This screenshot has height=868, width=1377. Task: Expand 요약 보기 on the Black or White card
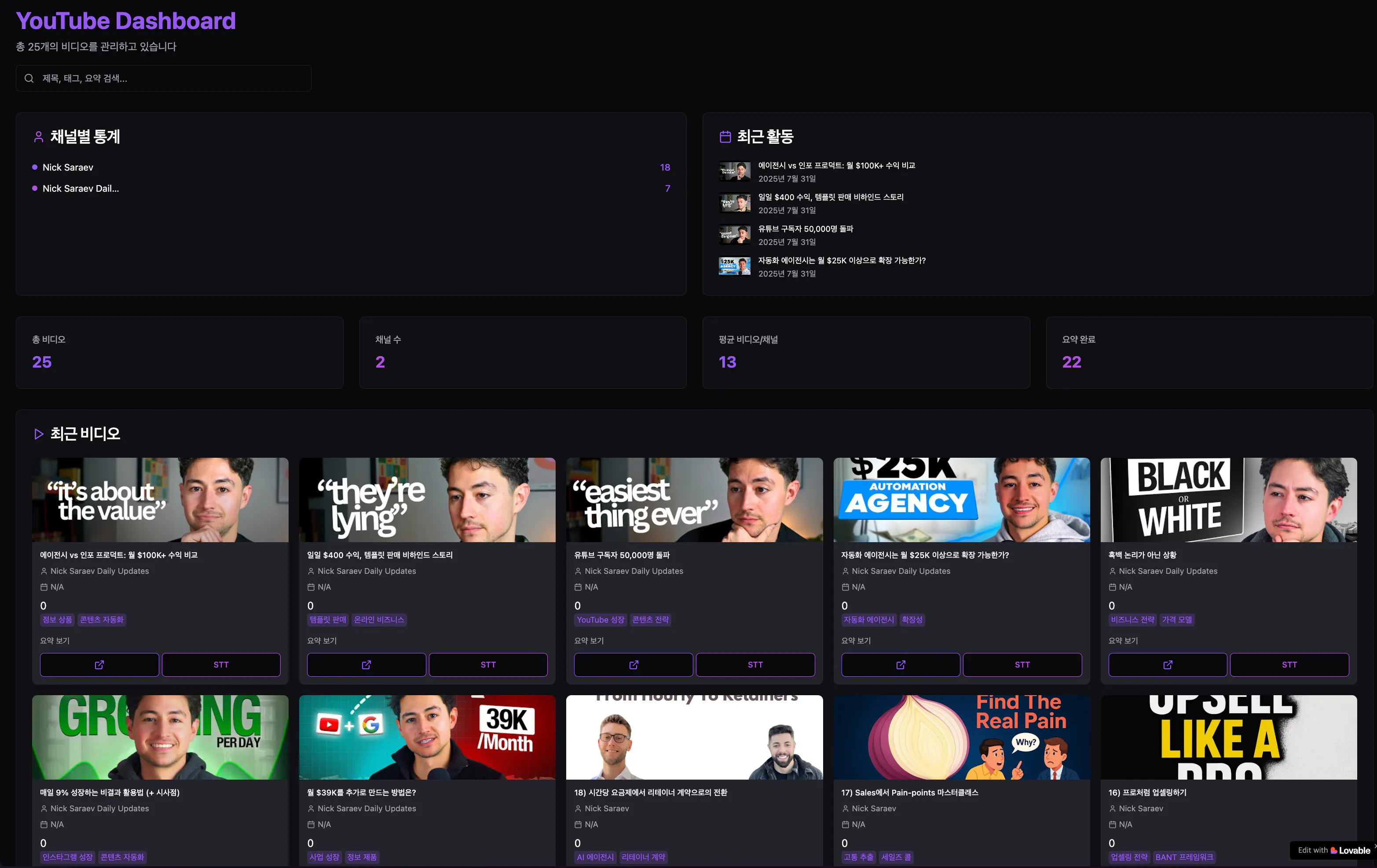1123,641
